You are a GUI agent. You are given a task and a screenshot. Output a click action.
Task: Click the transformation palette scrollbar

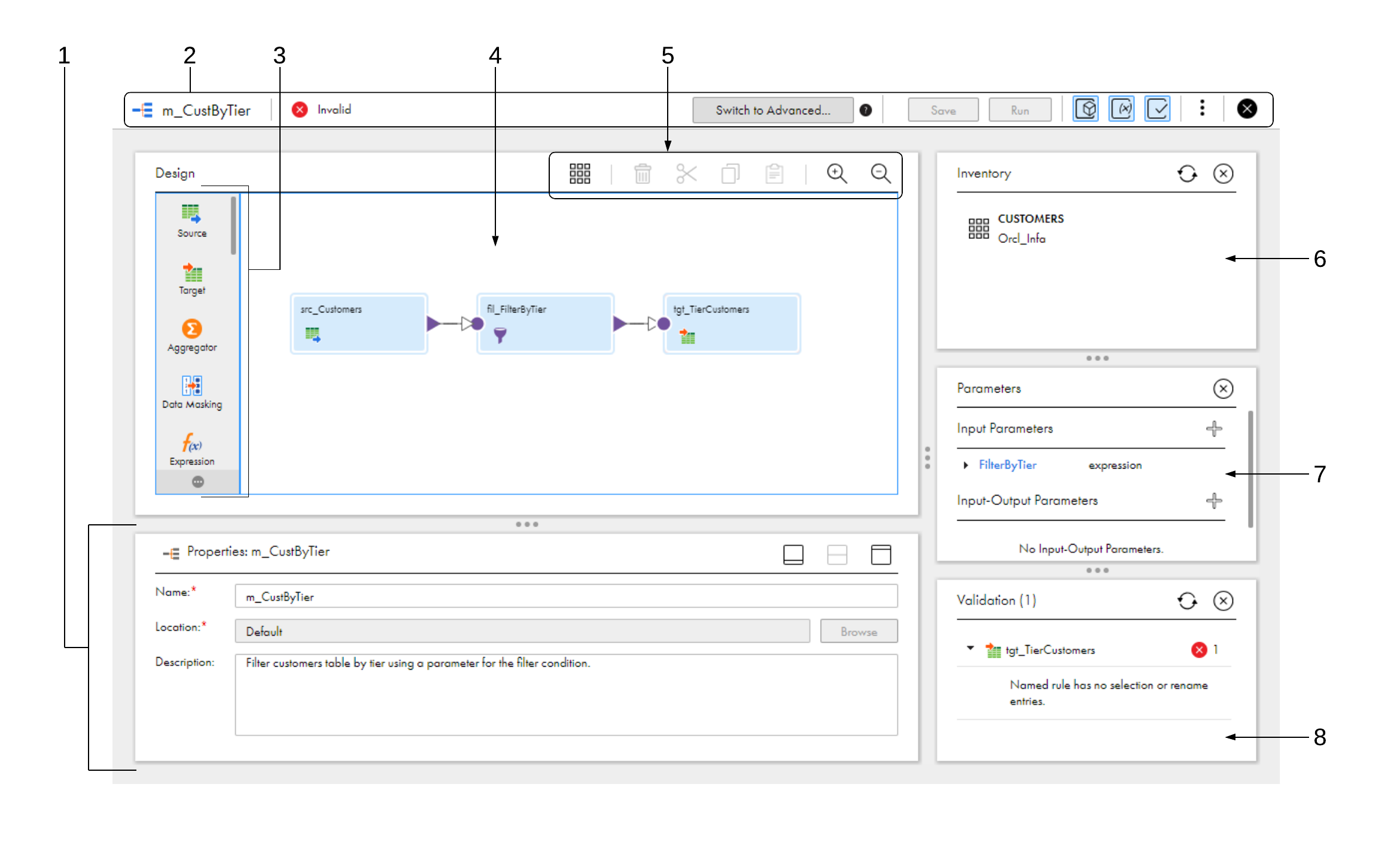pyautogui.click(x=233, y=227)
